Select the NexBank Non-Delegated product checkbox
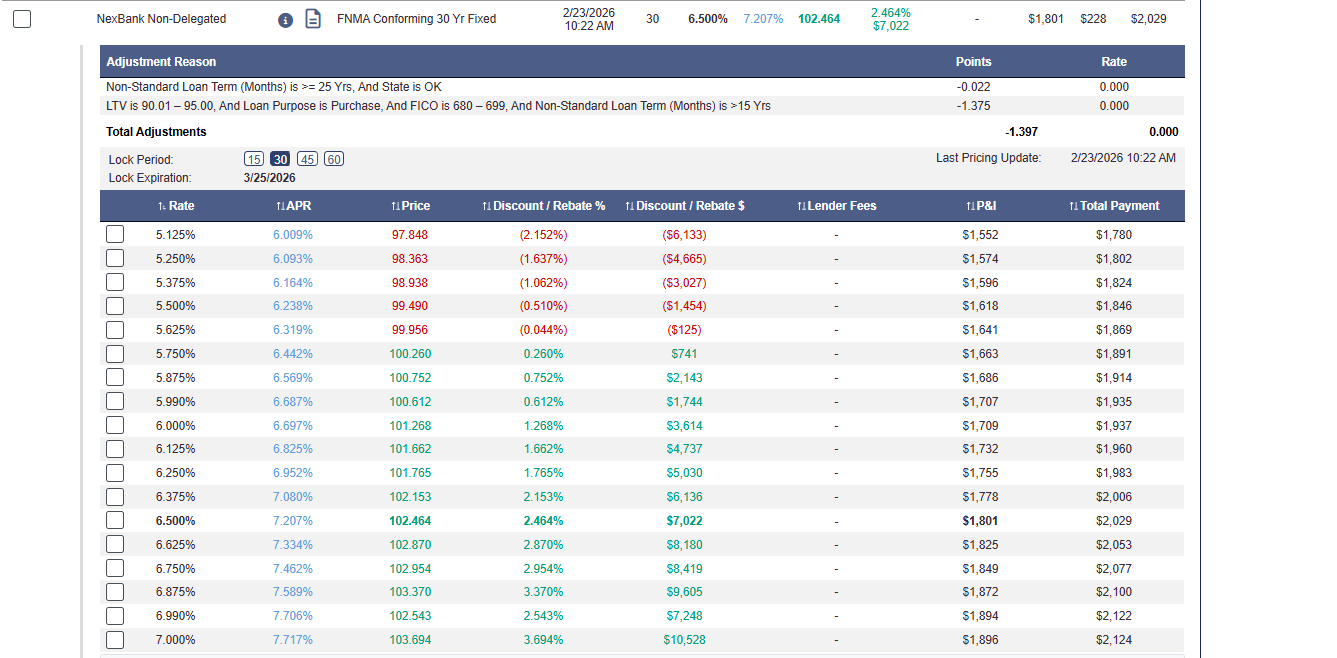This screenshot has height=658, width=1337. (22, 19)
